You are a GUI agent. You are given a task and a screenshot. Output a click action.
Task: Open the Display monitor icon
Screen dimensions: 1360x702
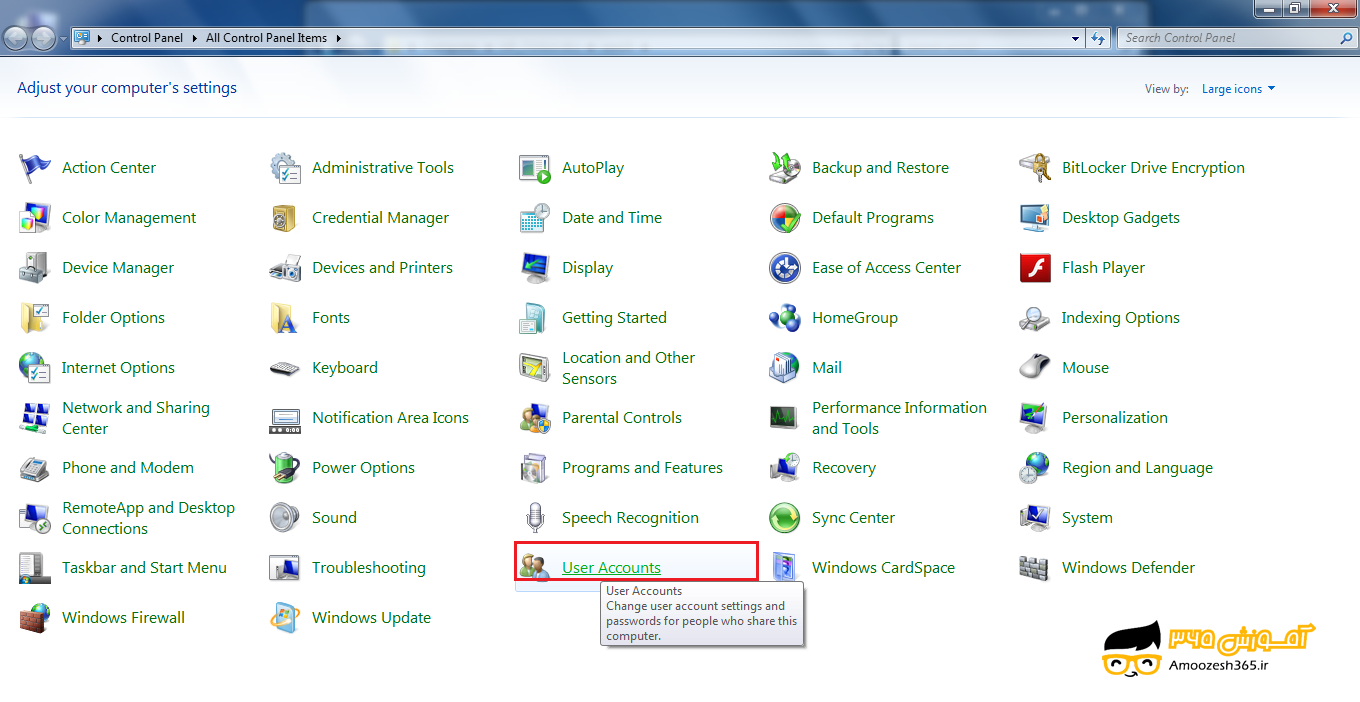coord(535,268)
